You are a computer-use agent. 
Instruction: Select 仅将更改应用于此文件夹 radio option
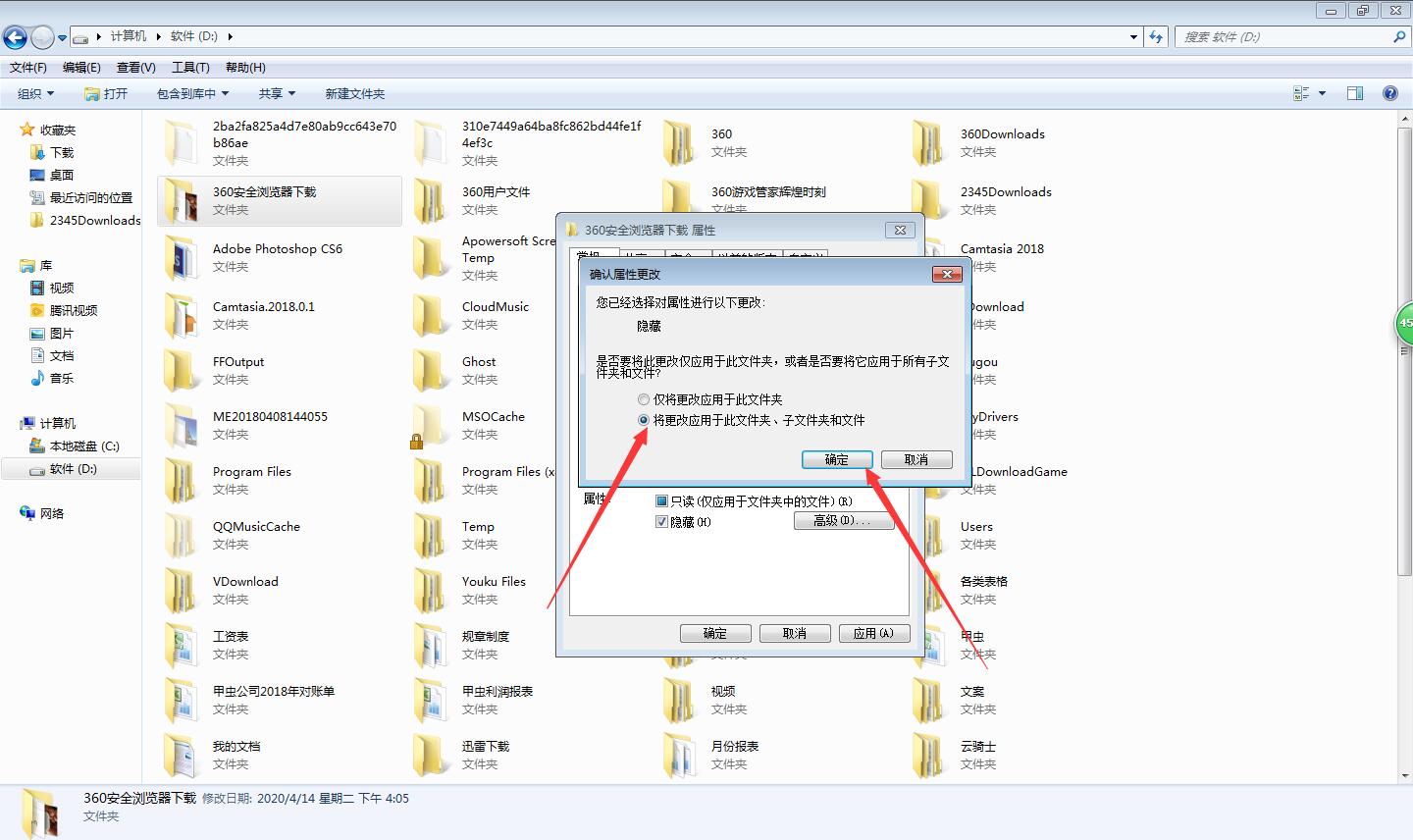click(709, 399)
